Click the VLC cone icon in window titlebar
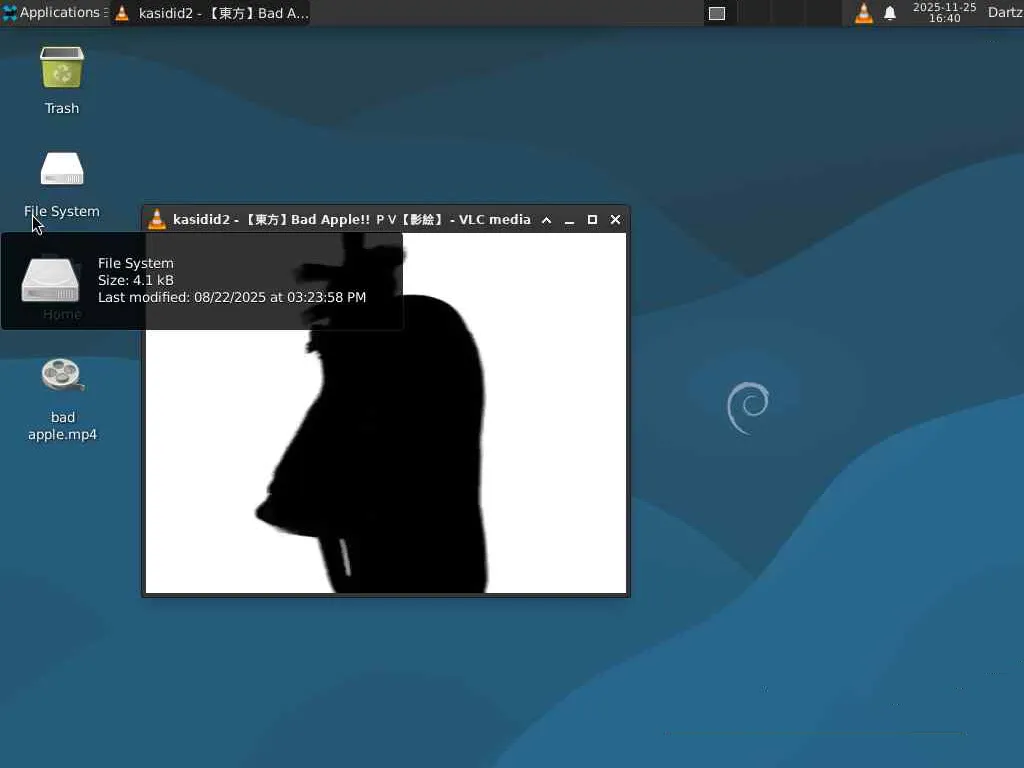This screenshot has height=768, width=1024. (x=157, y=219)
